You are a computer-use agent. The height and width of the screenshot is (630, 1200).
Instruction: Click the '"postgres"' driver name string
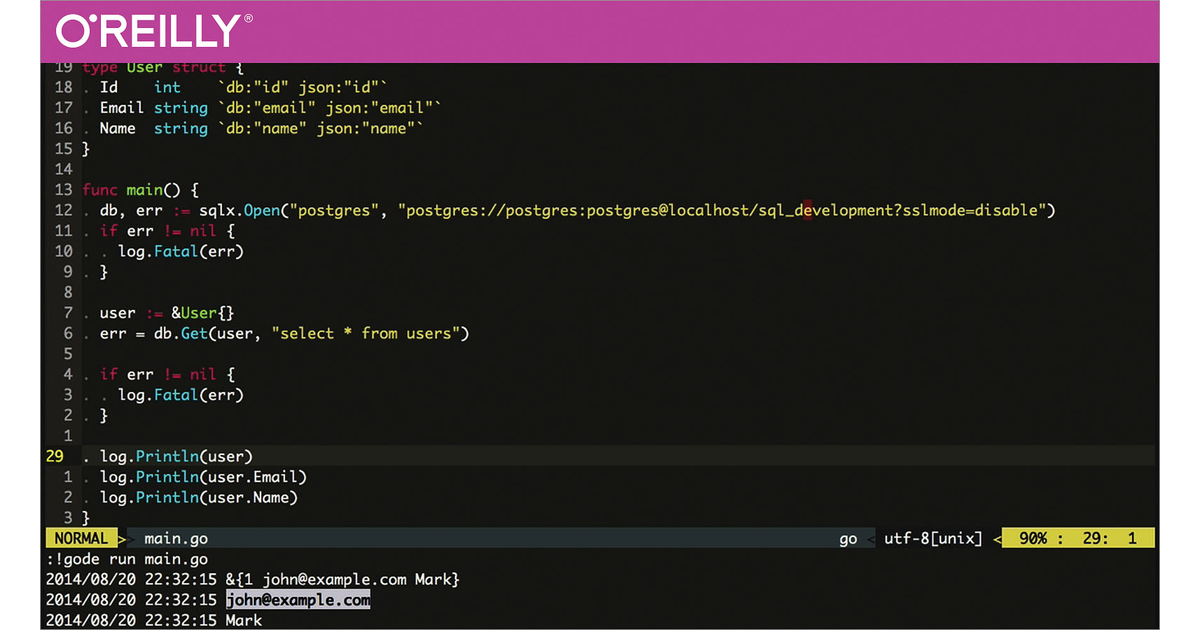pyautogui.click(x=334, y=211)
